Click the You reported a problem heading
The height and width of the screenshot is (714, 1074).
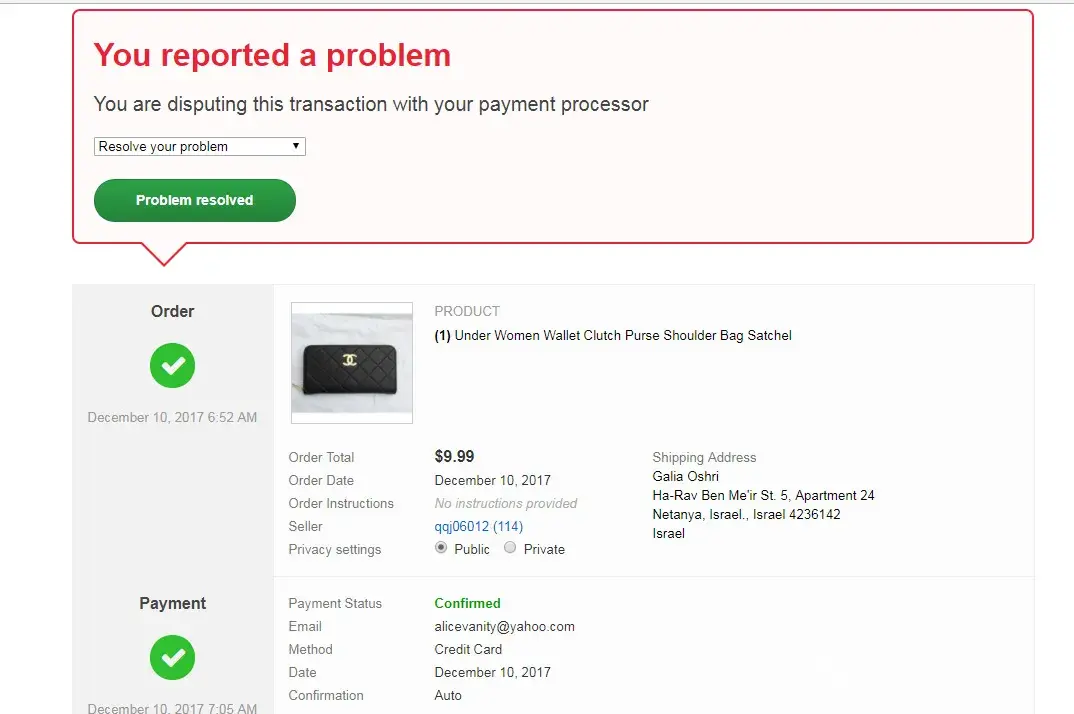coord(273,55)
